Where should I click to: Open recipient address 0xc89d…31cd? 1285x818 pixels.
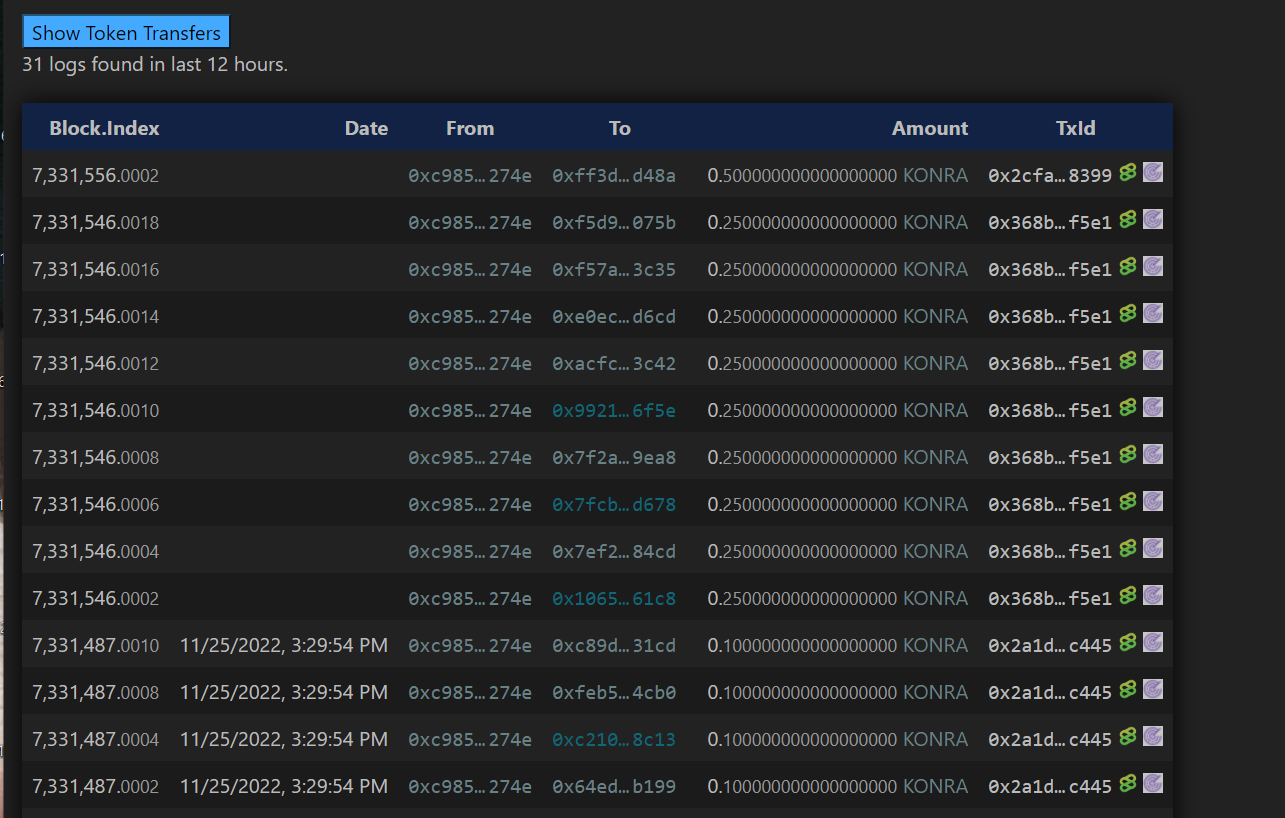pos(614,646)
